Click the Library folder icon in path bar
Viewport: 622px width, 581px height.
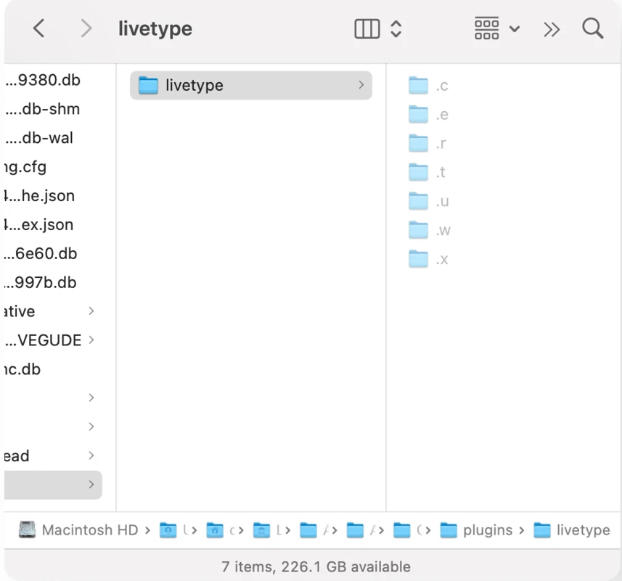point(262,531)
